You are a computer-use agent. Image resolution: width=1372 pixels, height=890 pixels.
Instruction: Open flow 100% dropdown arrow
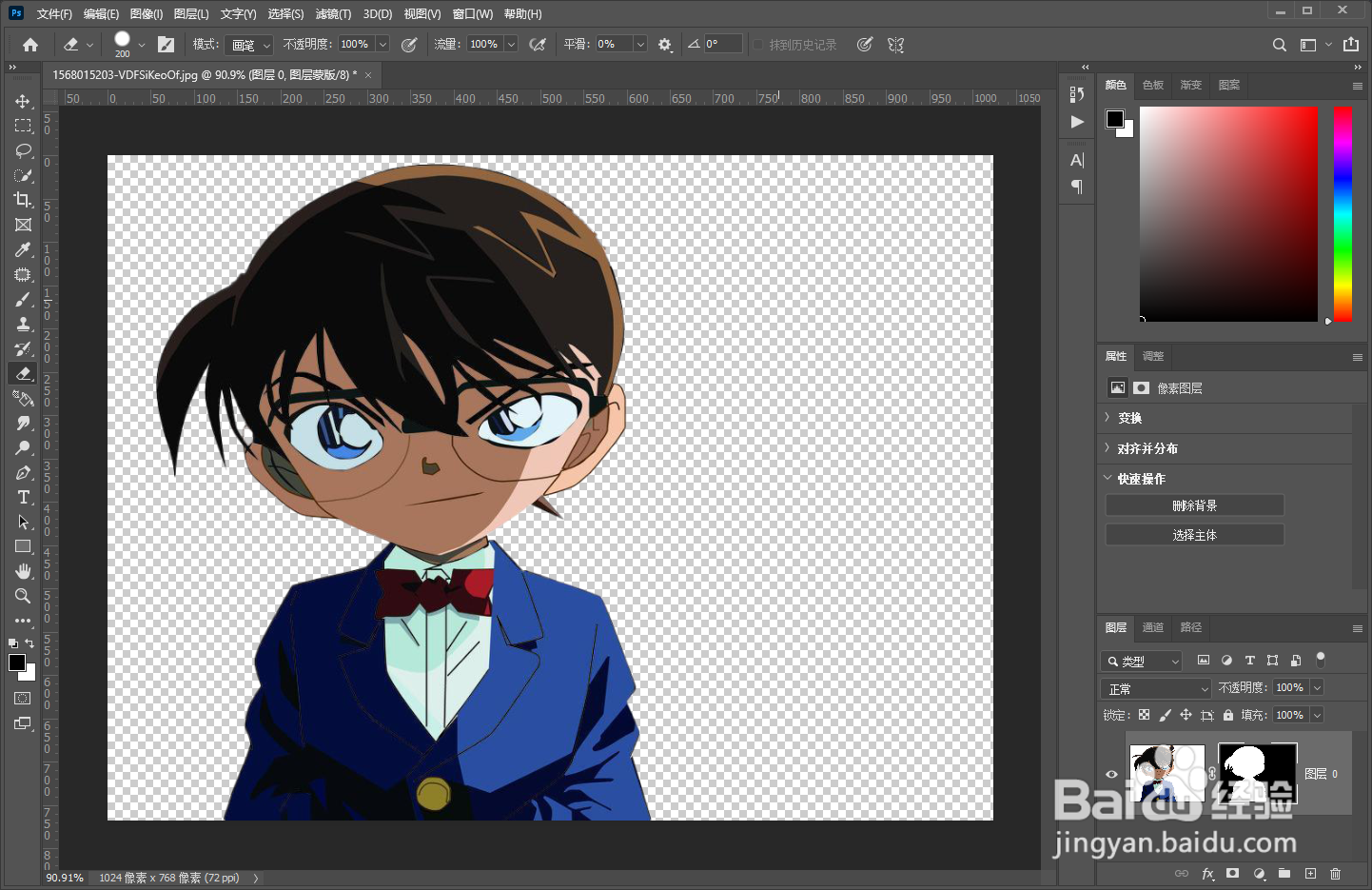(511, 44)
